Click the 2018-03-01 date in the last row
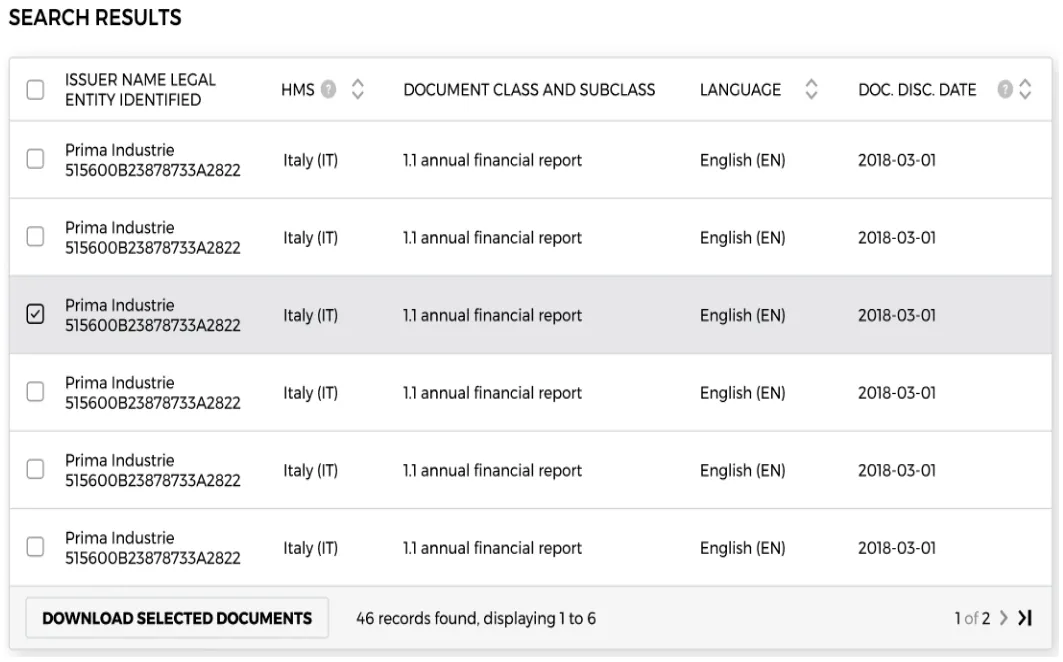 click(897, 548)
